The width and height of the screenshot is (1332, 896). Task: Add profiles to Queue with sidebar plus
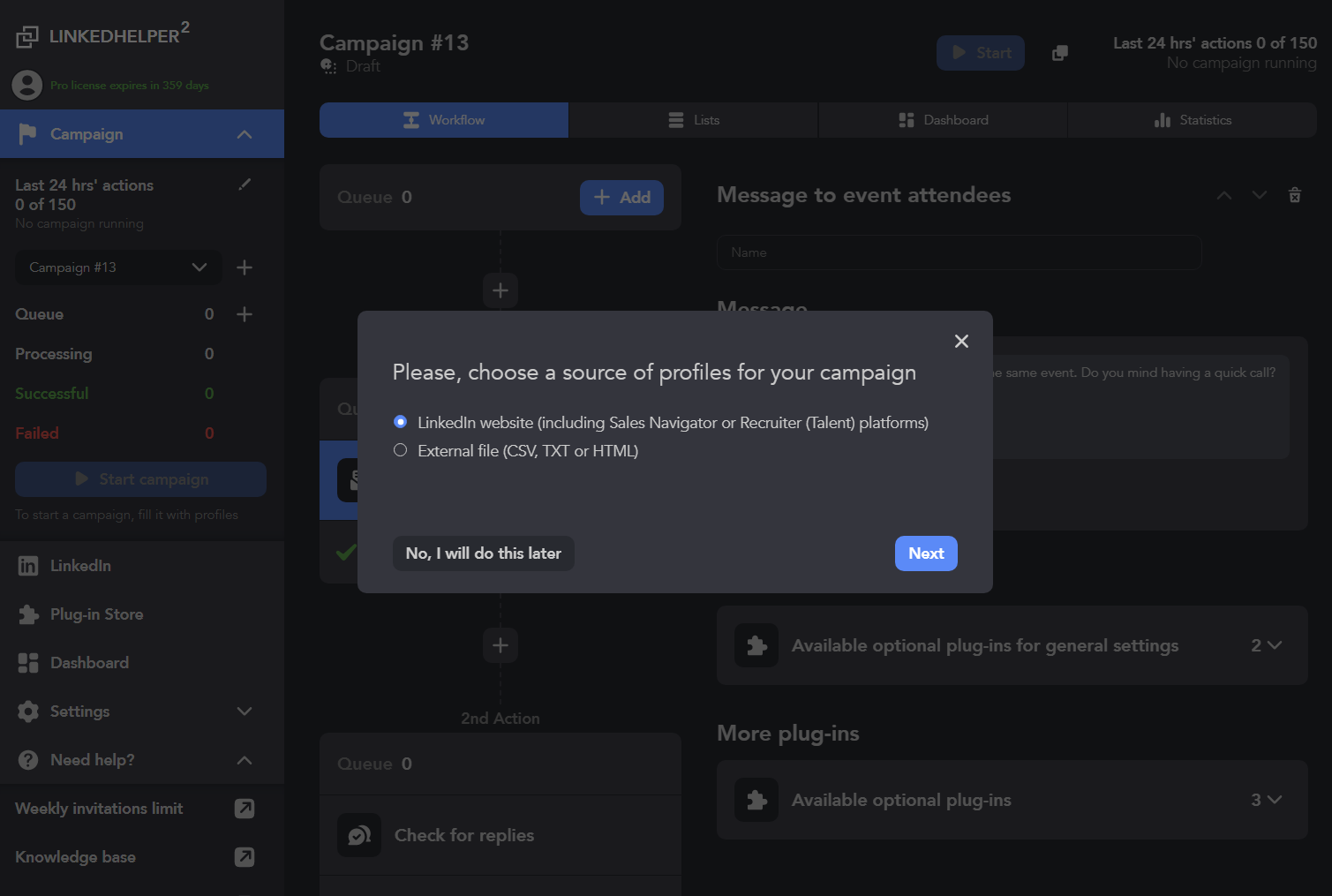click(245, 314)
